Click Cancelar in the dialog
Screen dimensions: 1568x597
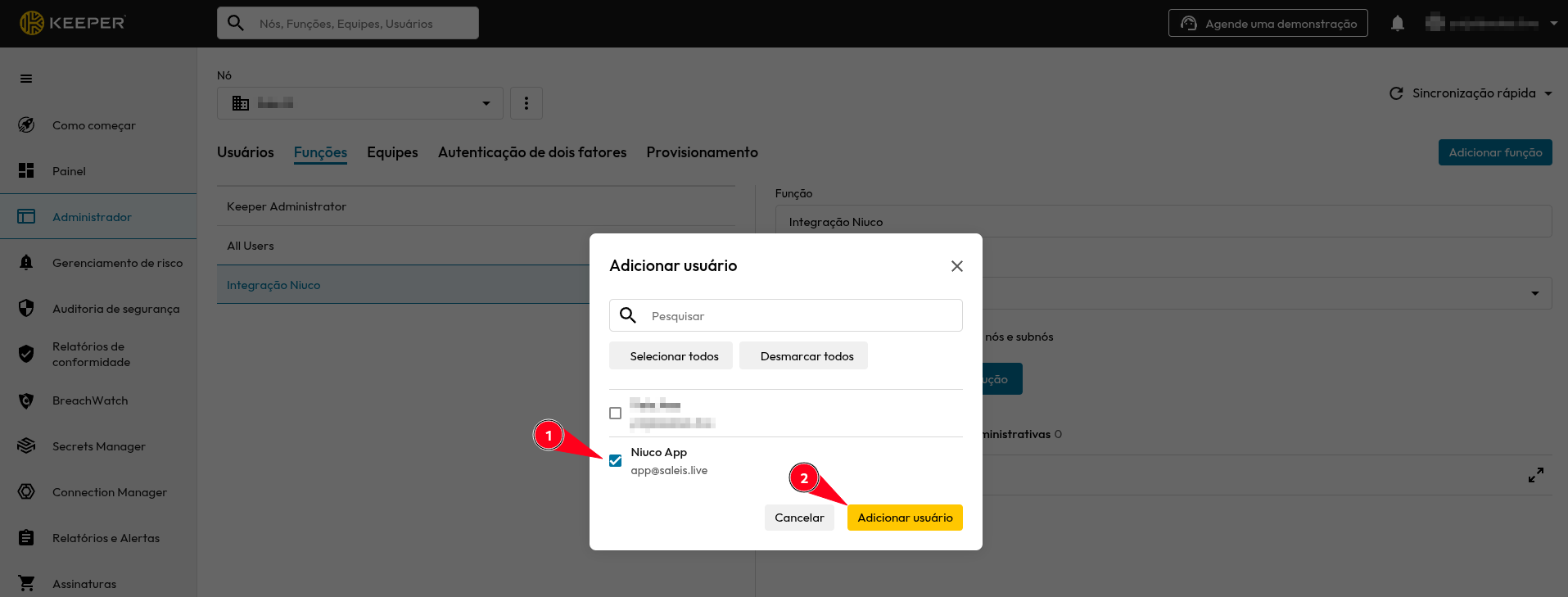tap(799, 518)
